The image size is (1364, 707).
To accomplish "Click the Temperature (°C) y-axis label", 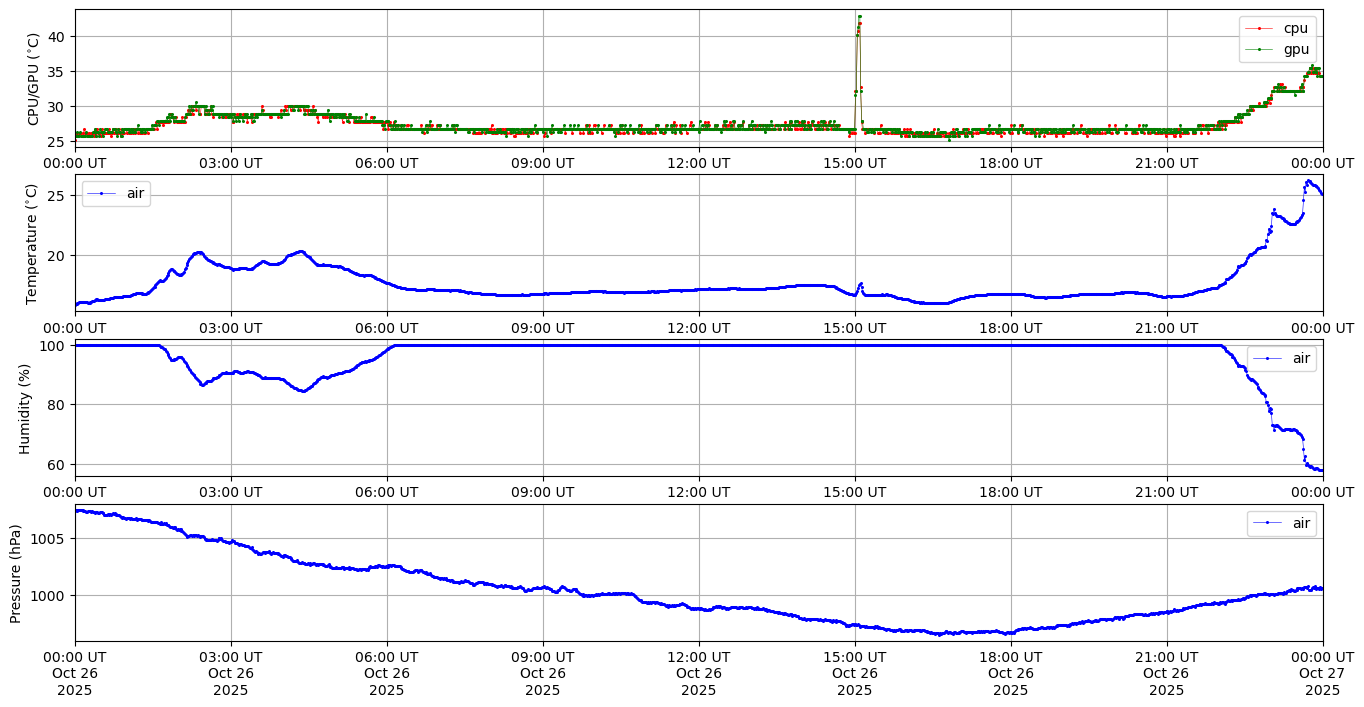I will click(33, 243).
